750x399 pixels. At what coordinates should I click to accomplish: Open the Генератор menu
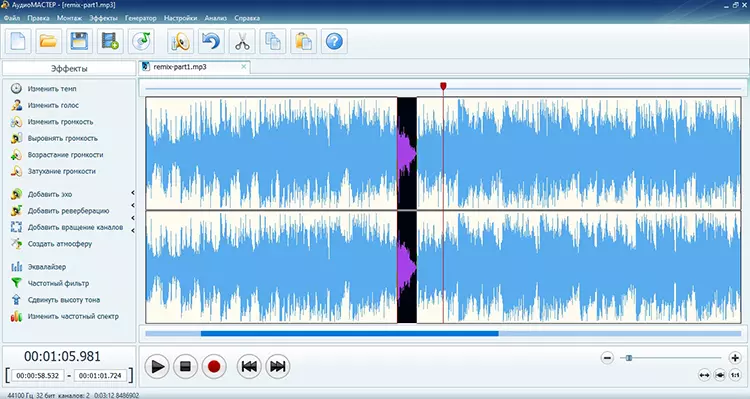pos(141,18)
